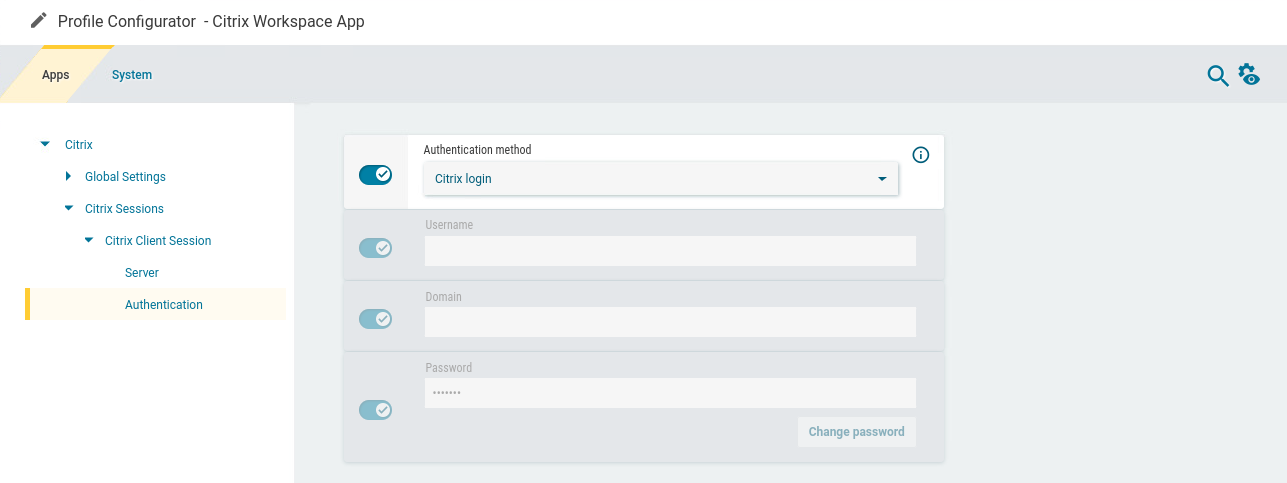Open the Citrix login dropdown

[x=660, y=179]
